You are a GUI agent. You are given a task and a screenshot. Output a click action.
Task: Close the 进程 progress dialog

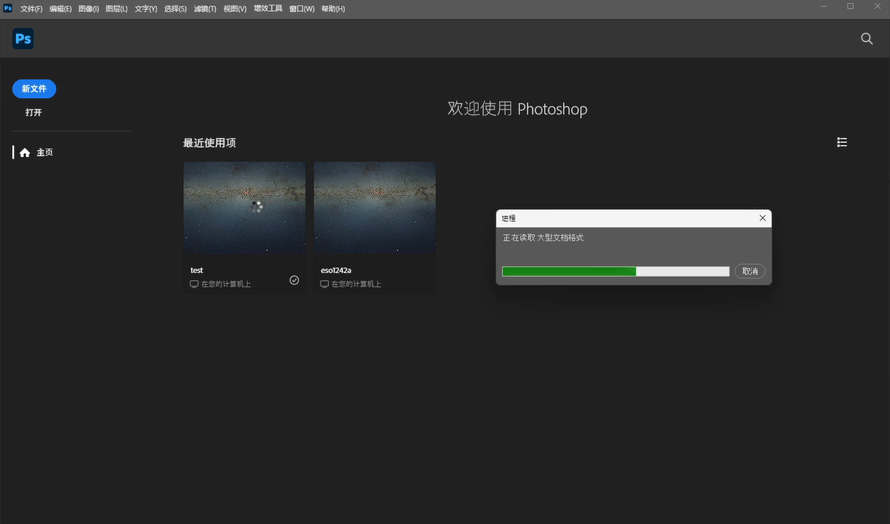[x=762, y=218]
